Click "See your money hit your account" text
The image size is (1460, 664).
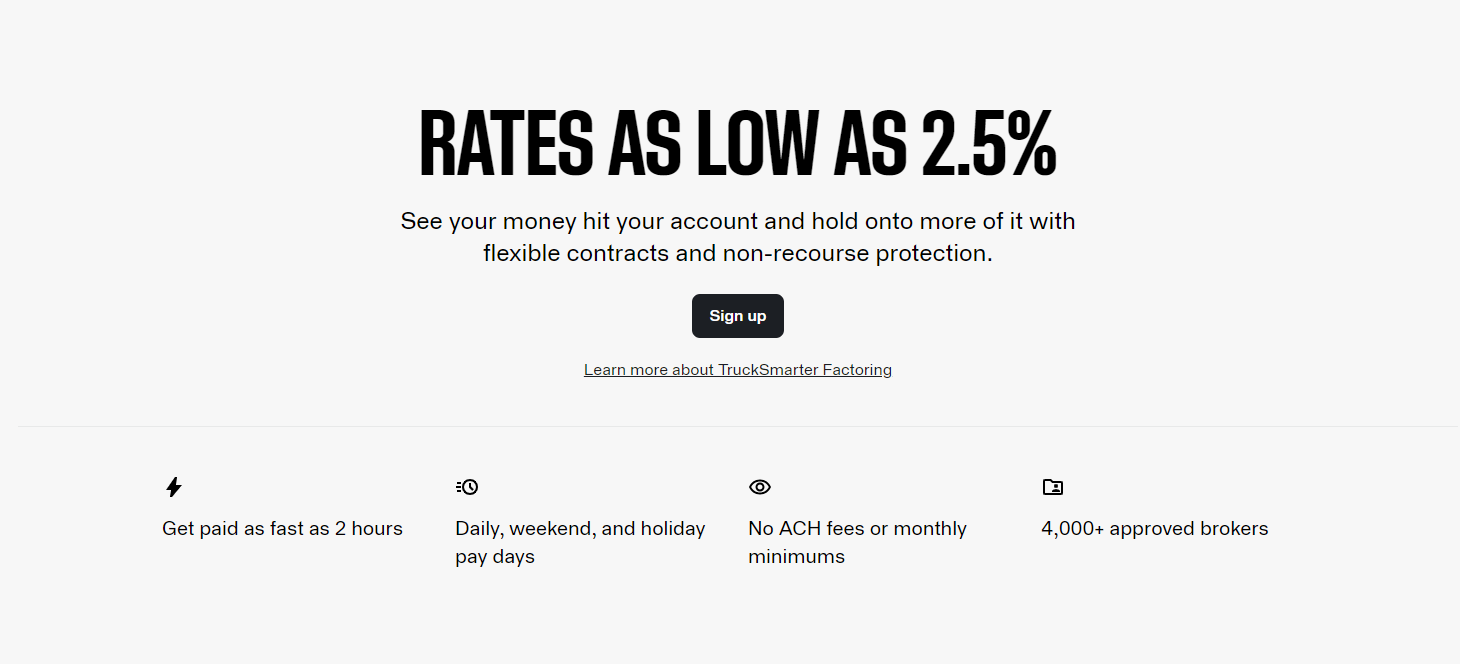click(567, 221)
